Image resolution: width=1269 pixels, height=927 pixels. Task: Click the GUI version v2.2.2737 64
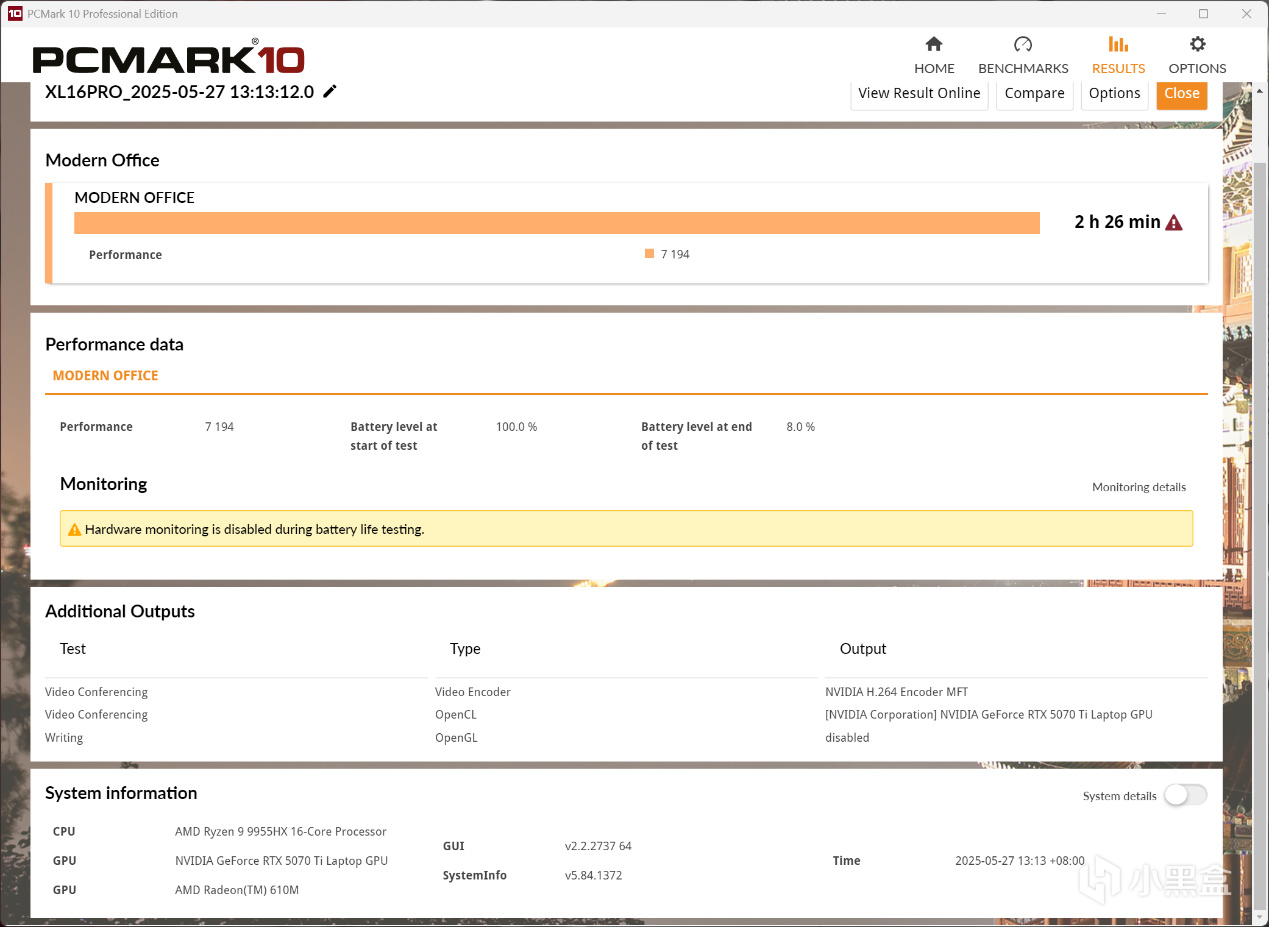coord(598,846)
